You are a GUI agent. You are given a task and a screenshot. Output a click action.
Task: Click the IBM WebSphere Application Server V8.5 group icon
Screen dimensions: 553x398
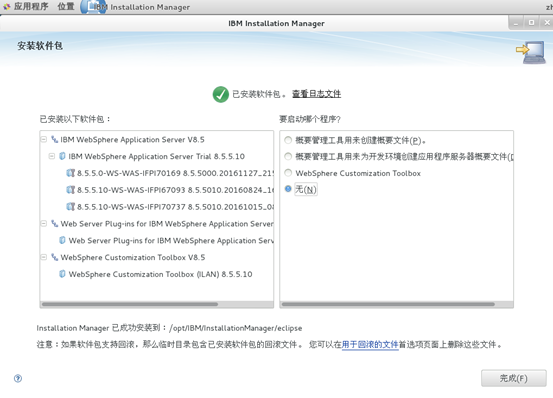tap(55, 140)
